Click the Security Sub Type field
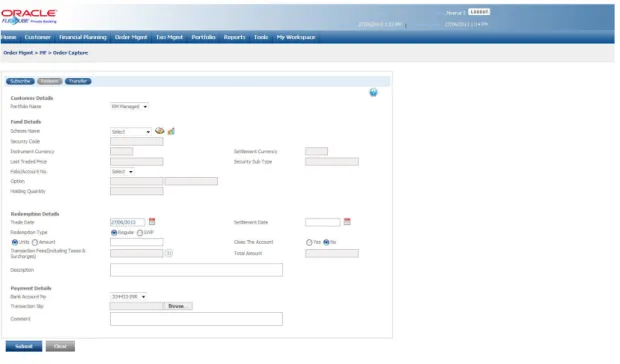 332,162
